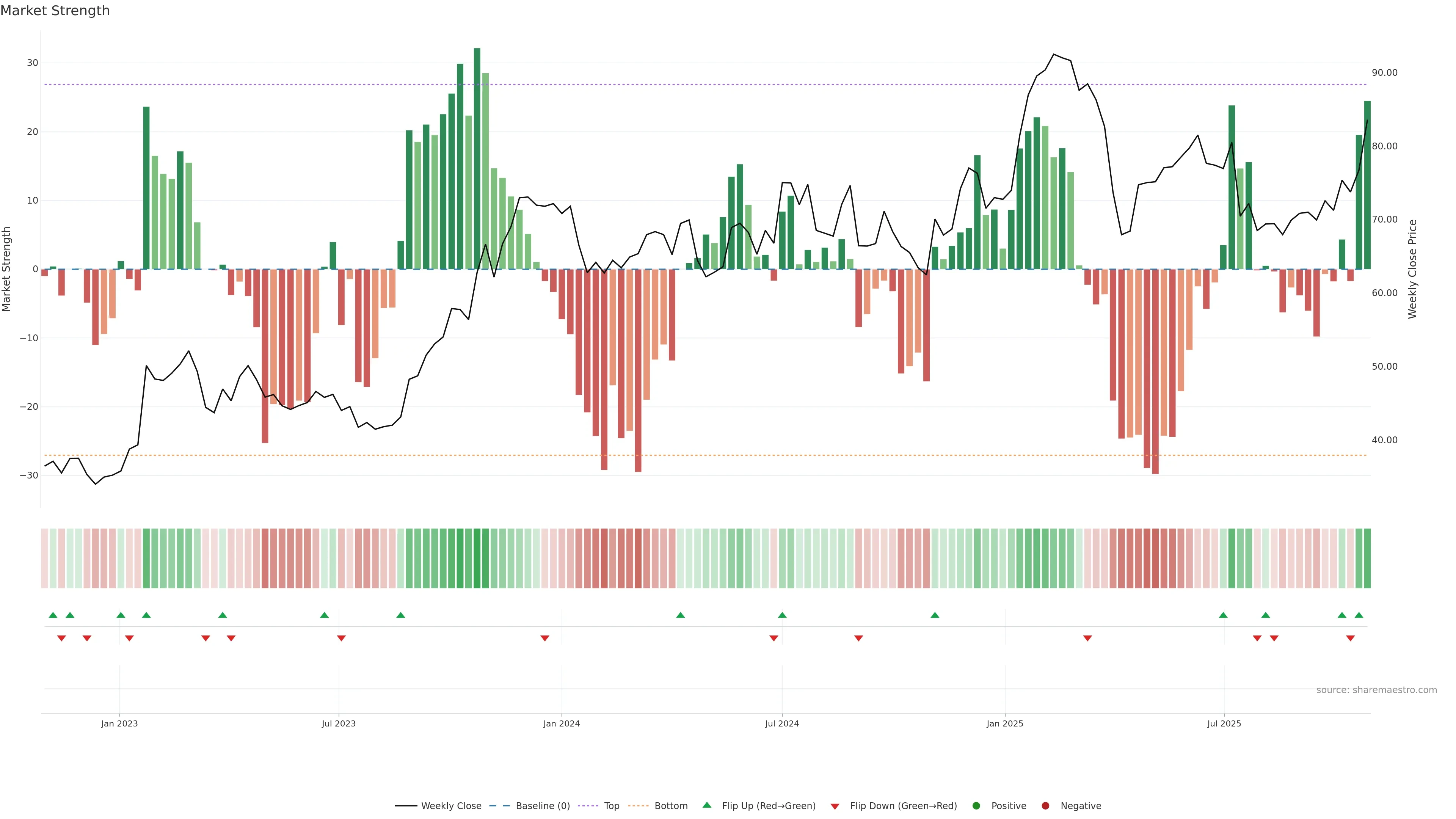
Task: Click the red Flip Down legend triangle
Action: [x=835, y=806]
